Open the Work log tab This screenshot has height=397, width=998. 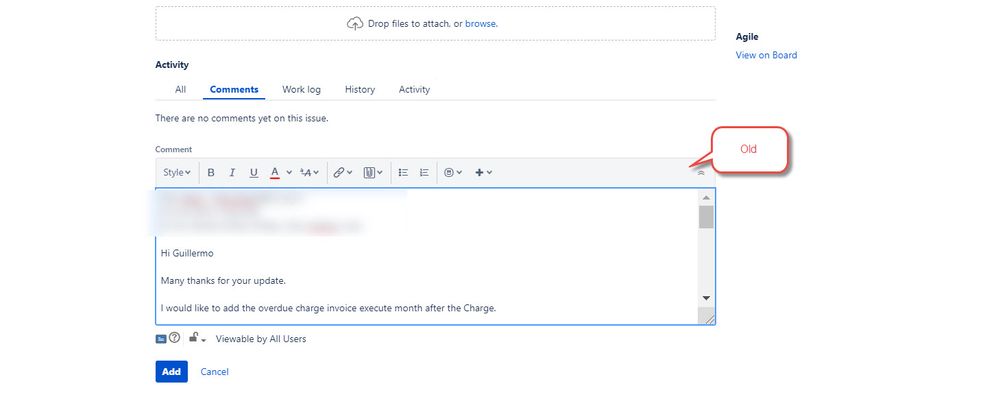(302, 90)
